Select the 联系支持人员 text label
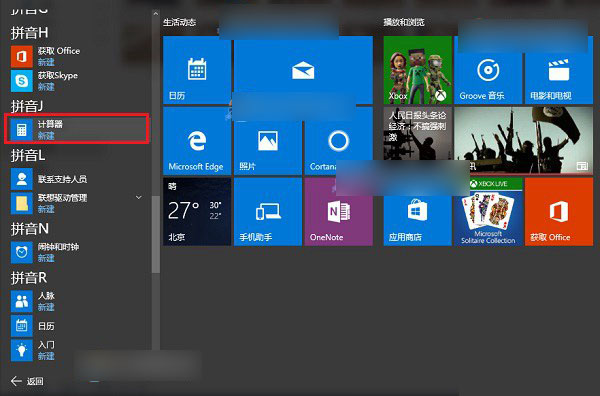Screen dimensions: 600x396 pos(62,179)
